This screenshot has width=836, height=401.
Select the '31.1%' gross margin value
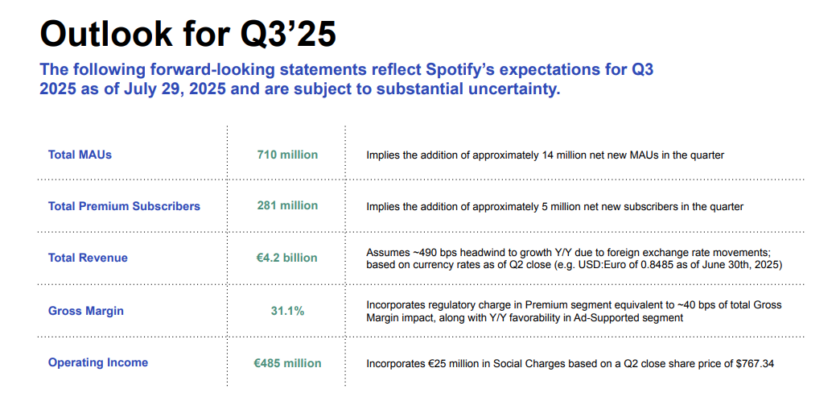pos(287,310)
